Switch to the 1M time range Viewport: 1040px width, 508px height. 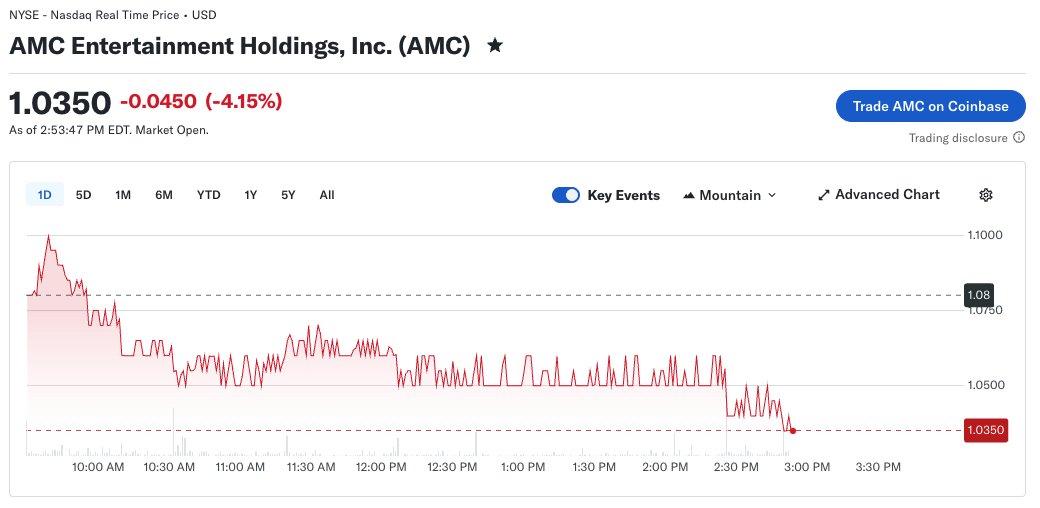(123, 195)
